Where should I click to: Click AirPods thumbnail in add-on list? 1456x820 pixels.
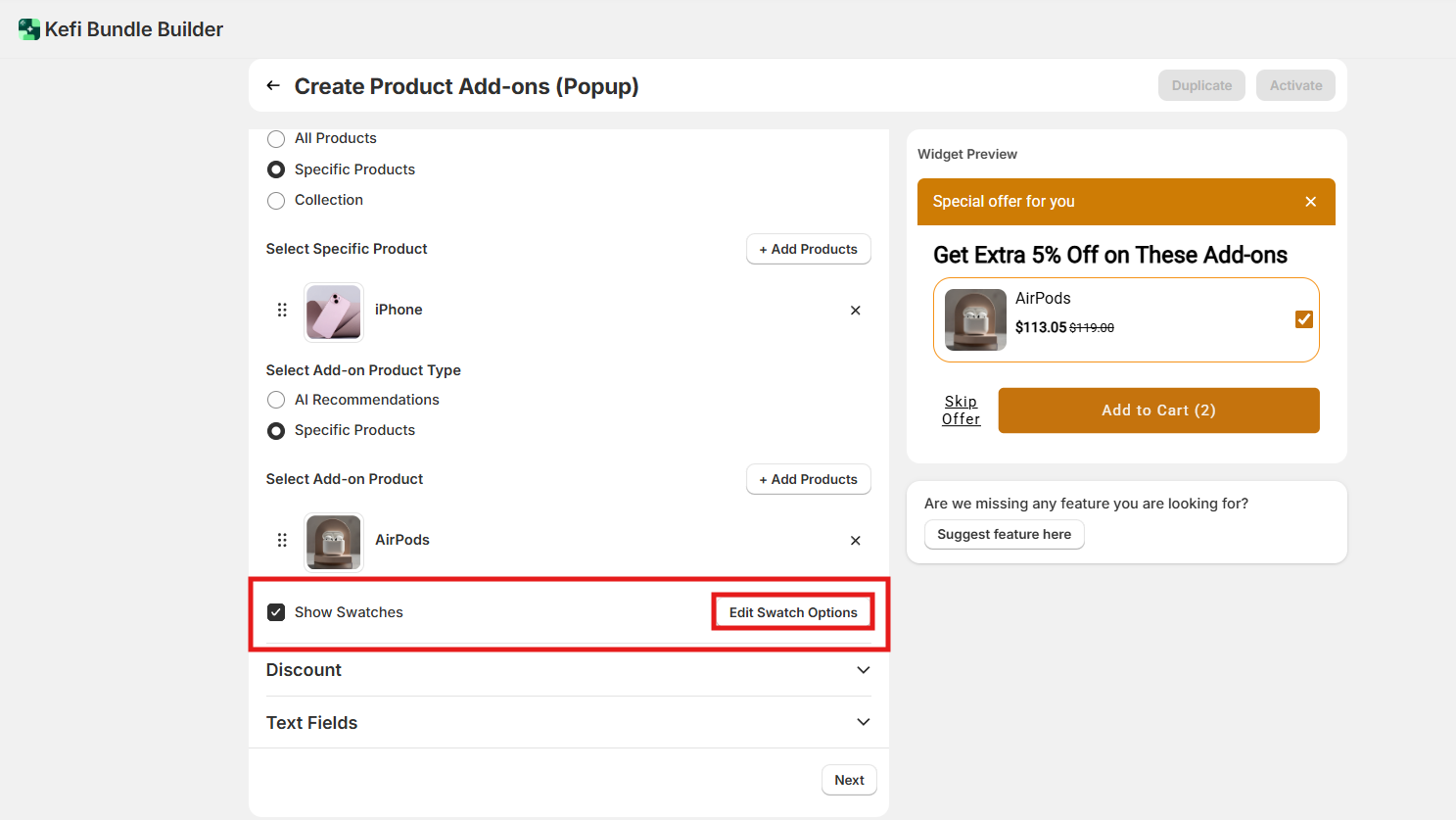click(334, 542)
